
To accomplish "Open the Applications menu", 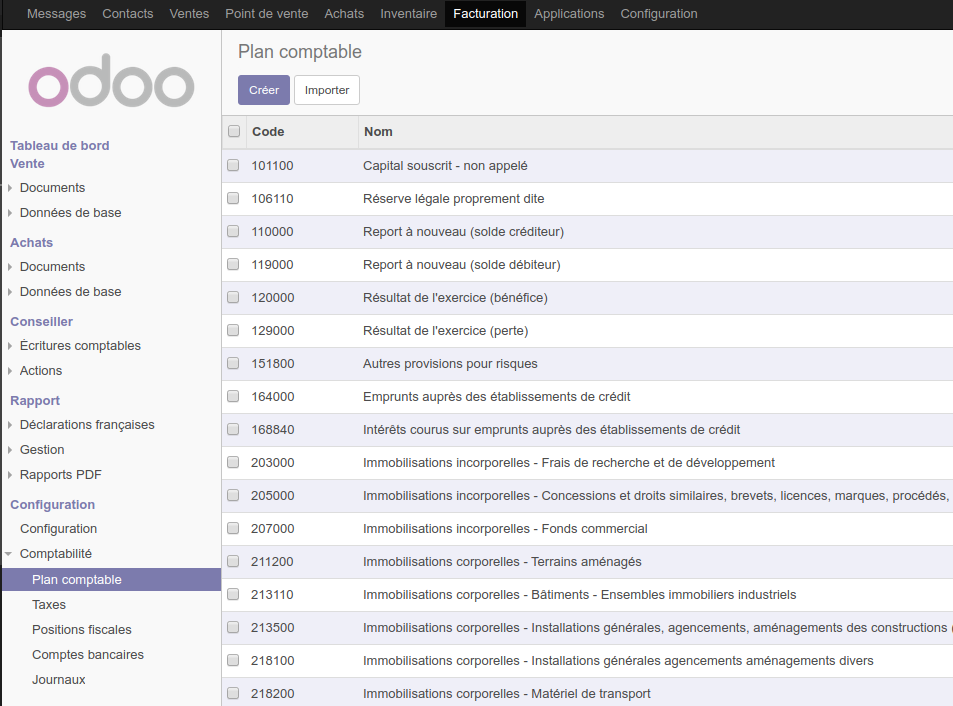I will click(569, 14).
